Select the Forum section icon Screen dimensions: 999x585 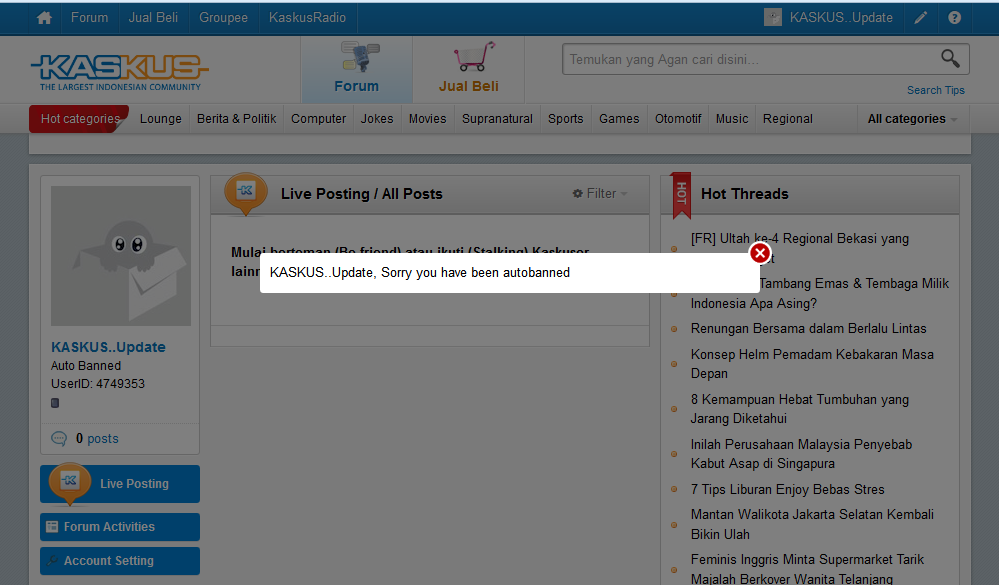click(x=357, y=68)
